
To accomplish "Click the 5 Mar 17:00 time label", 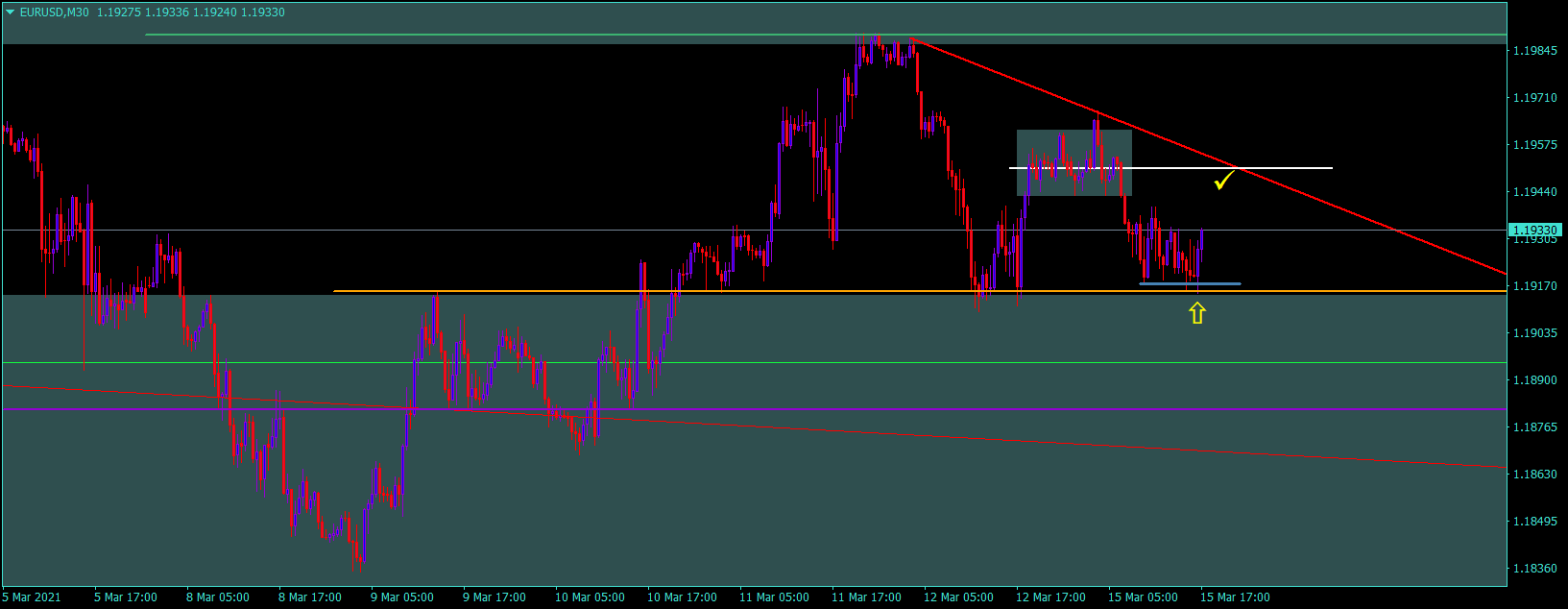I will pos(126,597).
